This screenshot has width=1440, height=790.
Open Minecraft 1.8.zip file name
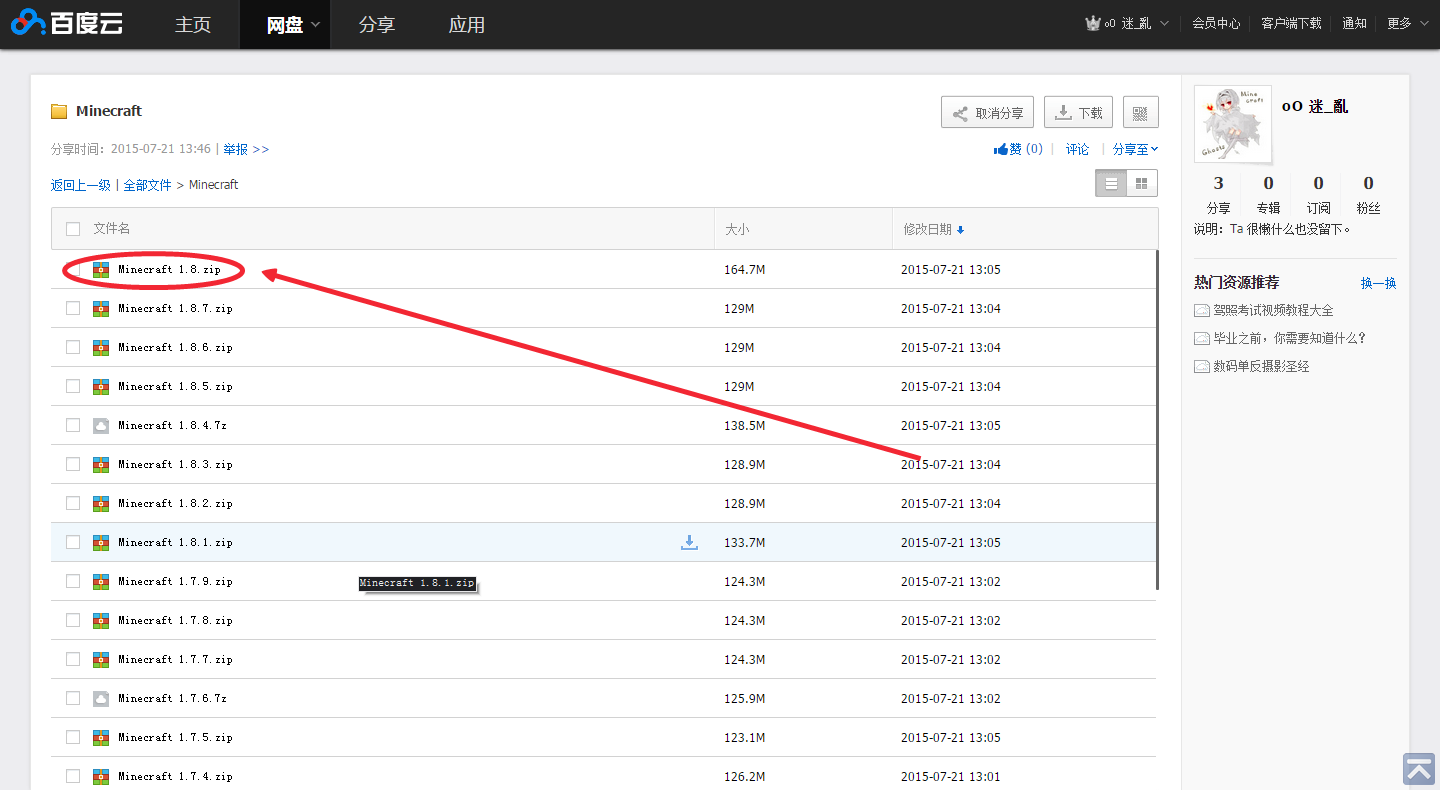(169, 270)
